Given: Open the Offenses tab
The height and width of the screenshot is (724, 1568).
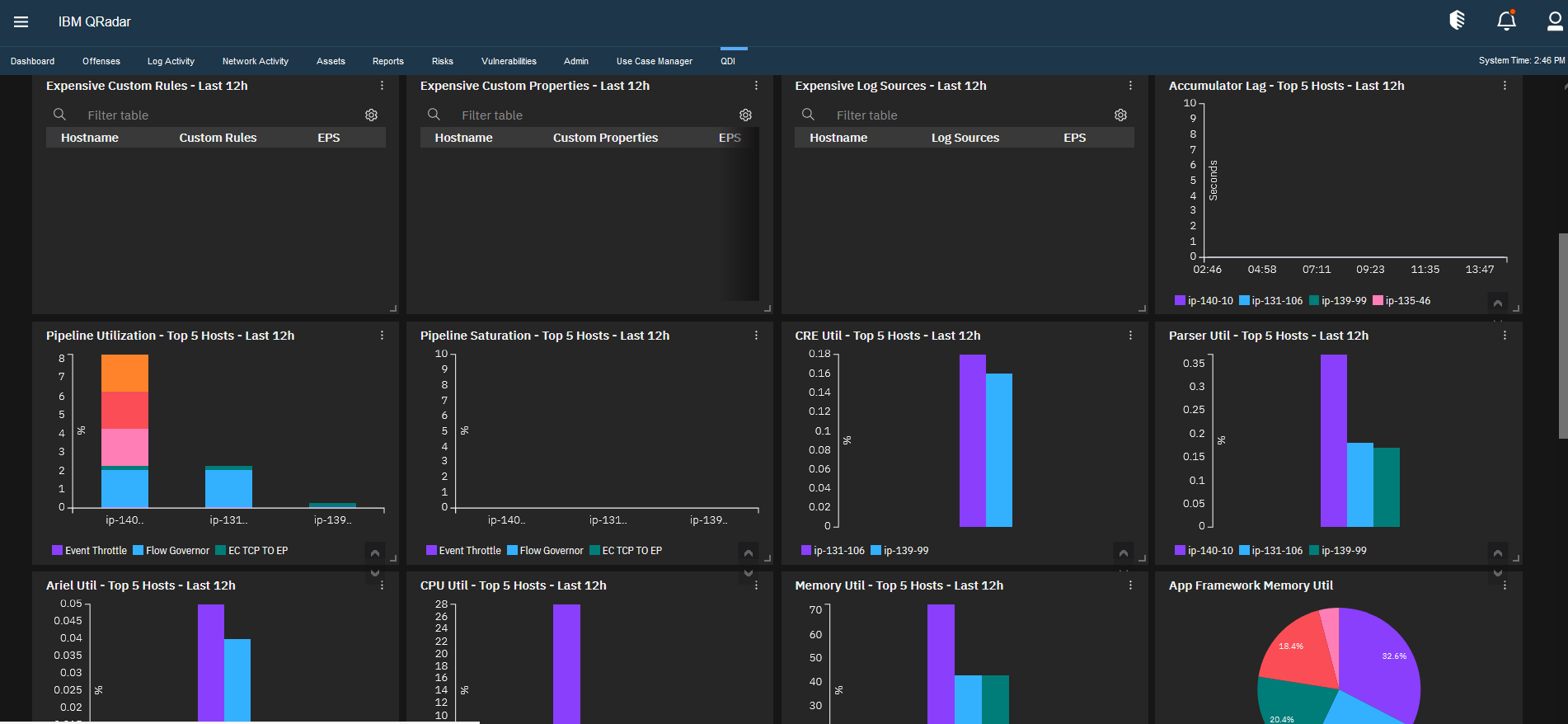Looking at the screenshot, I should tap(101, 61).
